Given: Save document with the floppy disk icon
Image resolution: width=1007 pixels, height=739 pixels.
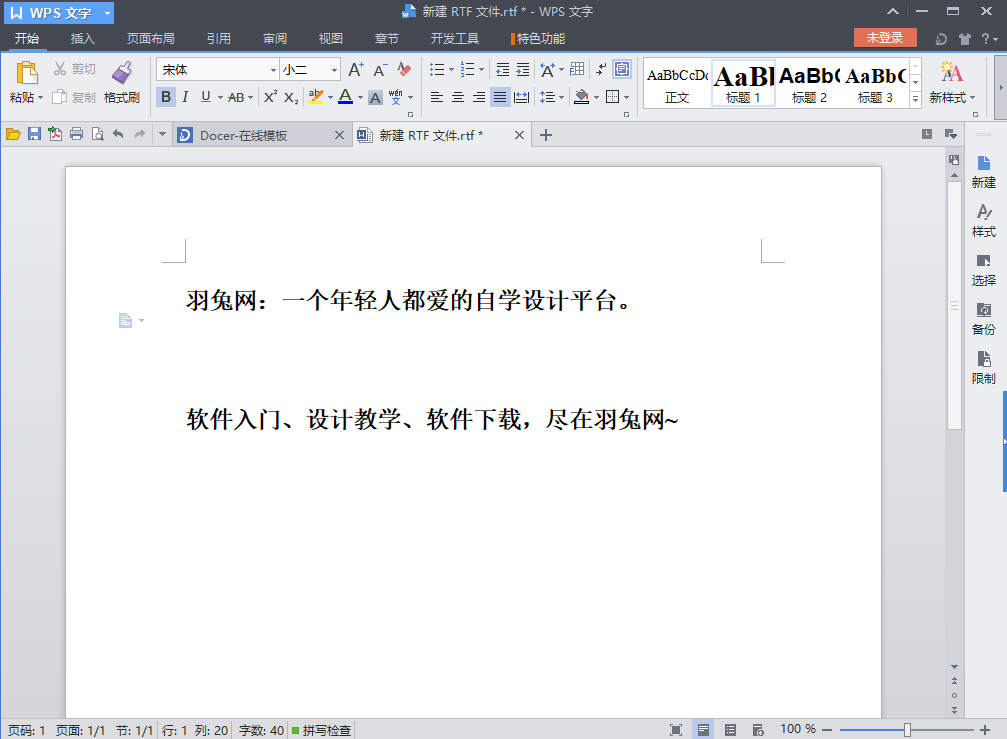Looking at the screenshot, I should pos(35,134).
